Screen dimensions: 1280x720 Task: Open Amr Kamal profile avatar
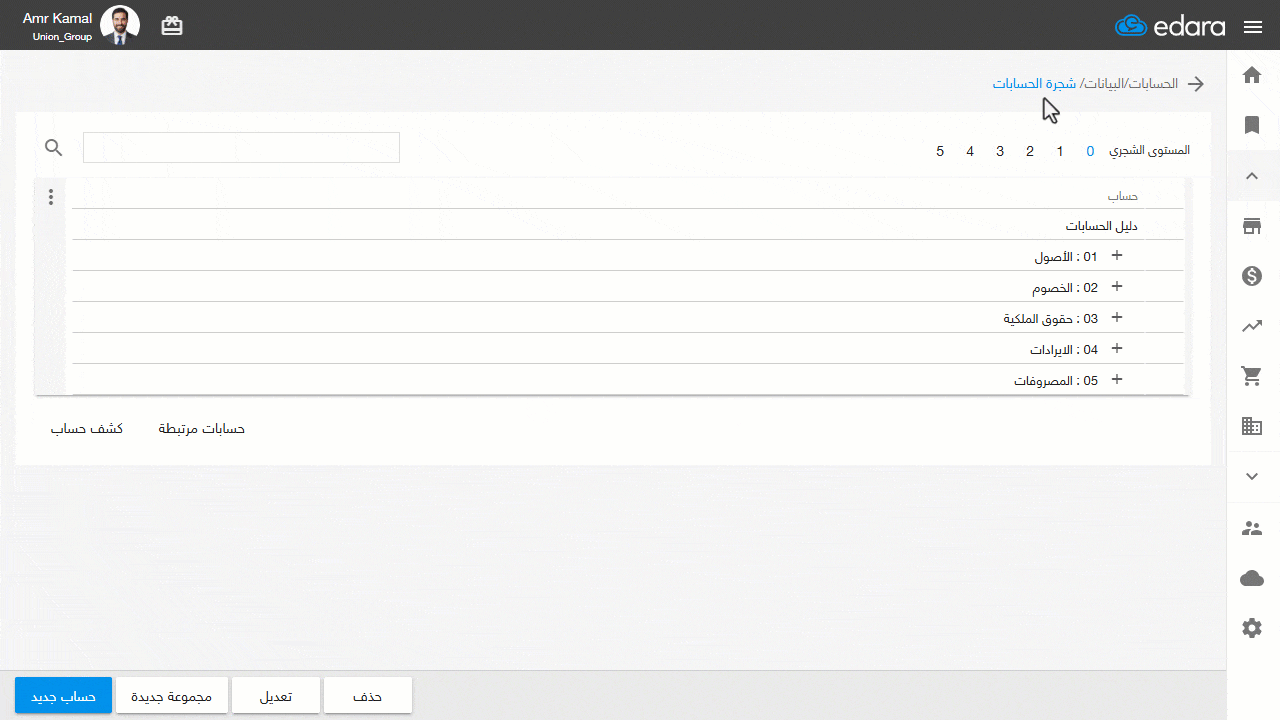tap(120, 26)
